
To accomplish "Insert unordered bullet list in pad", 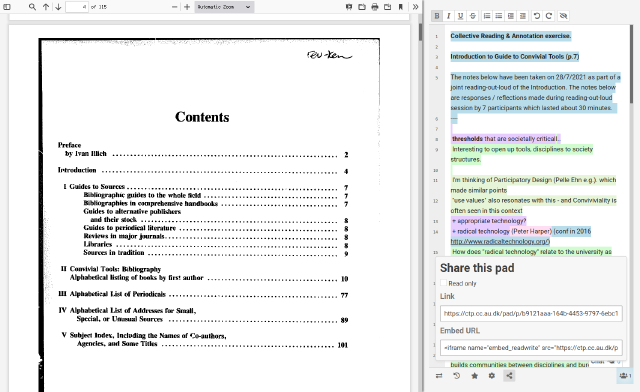I will tap(499, 16).
